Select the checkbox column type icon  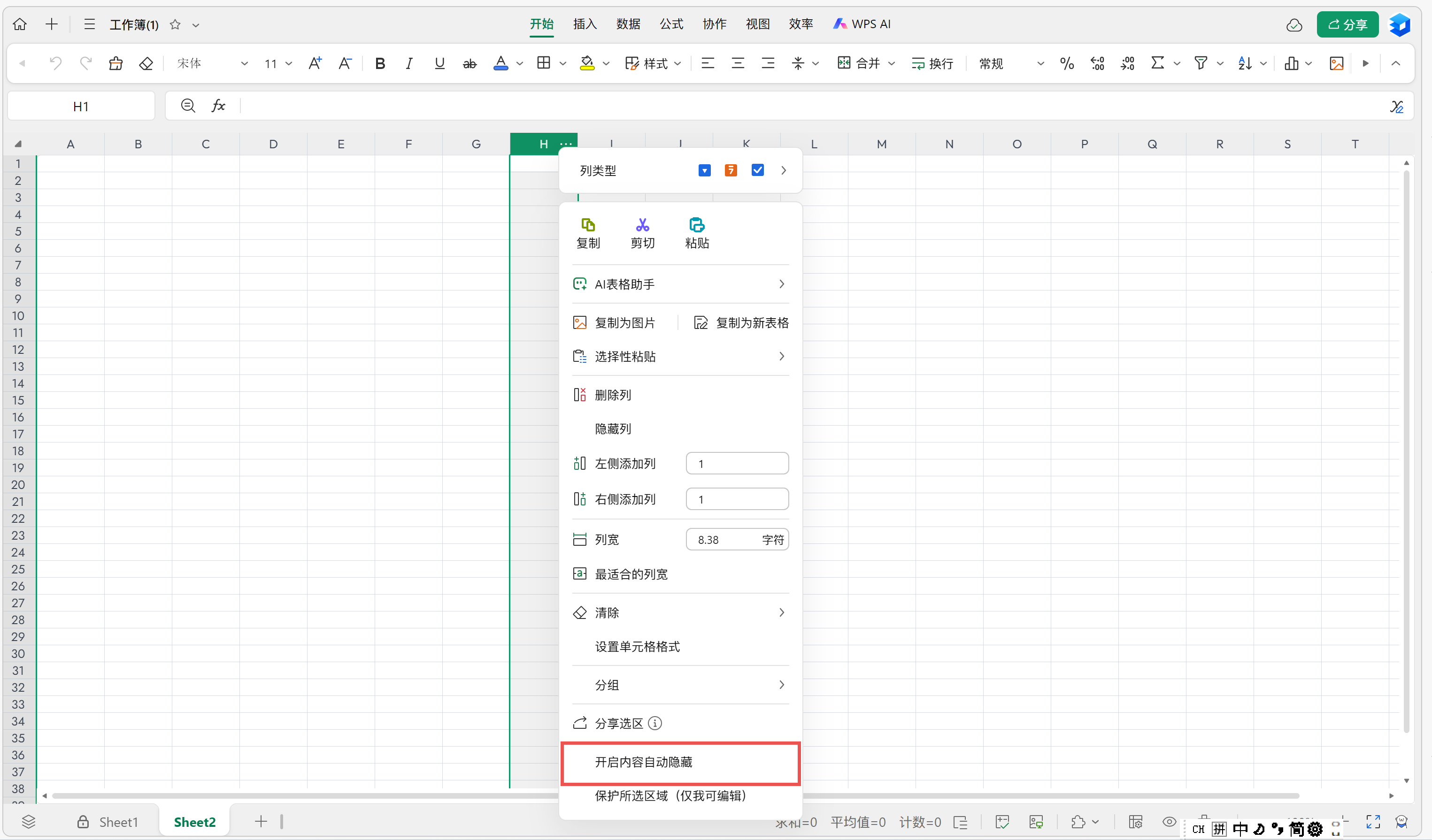757,170
